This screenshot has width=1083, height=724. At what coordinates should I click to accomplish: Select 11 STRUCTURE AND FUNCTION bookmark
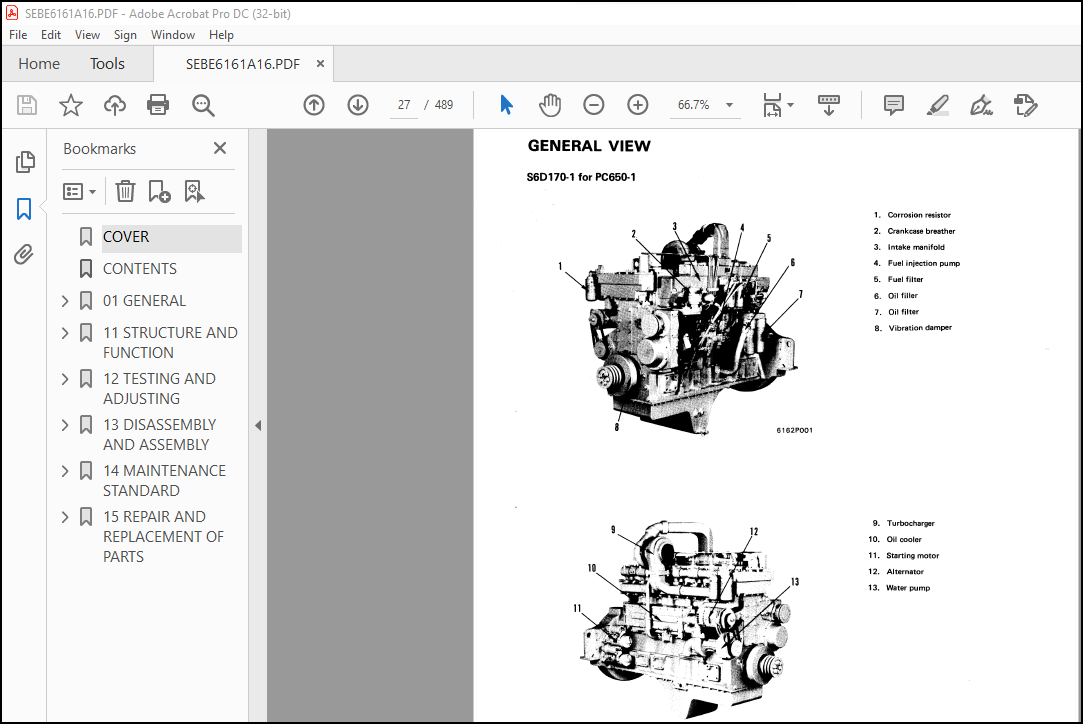(x=170, y=343)
